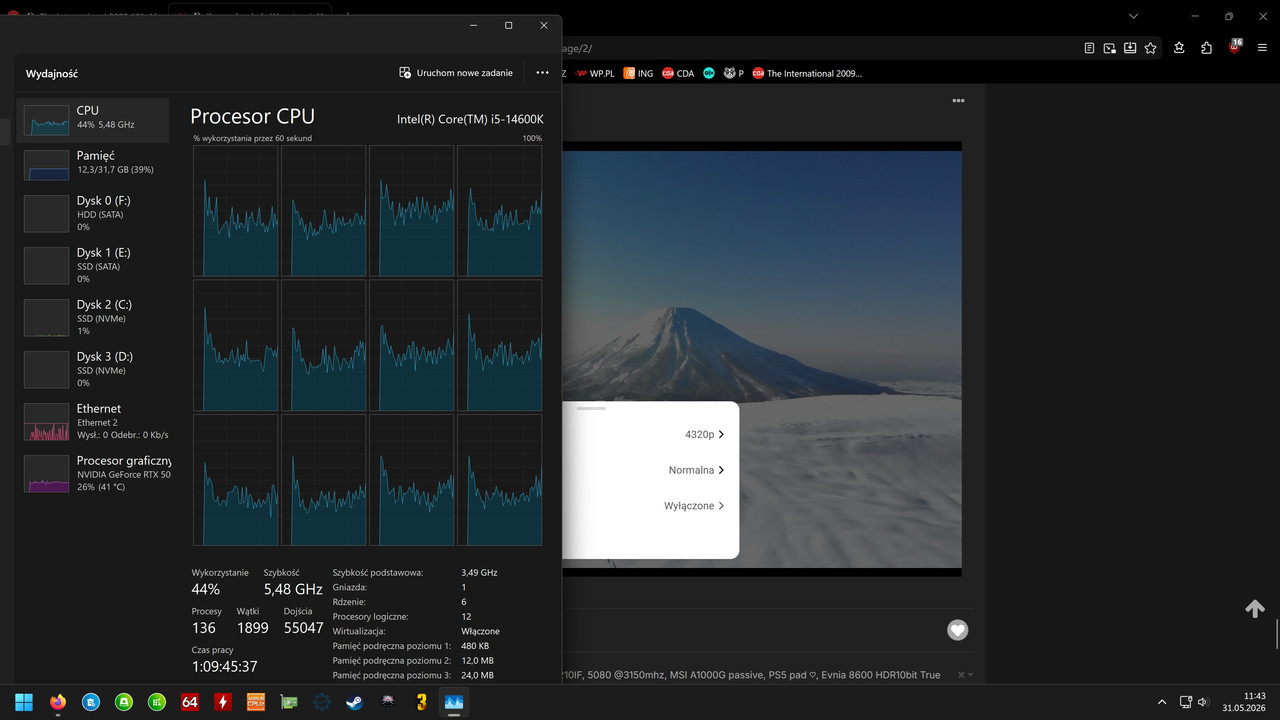Bookmark this page with star icon
Viewport: 1280px width, 720px height.
[1151, 48]
